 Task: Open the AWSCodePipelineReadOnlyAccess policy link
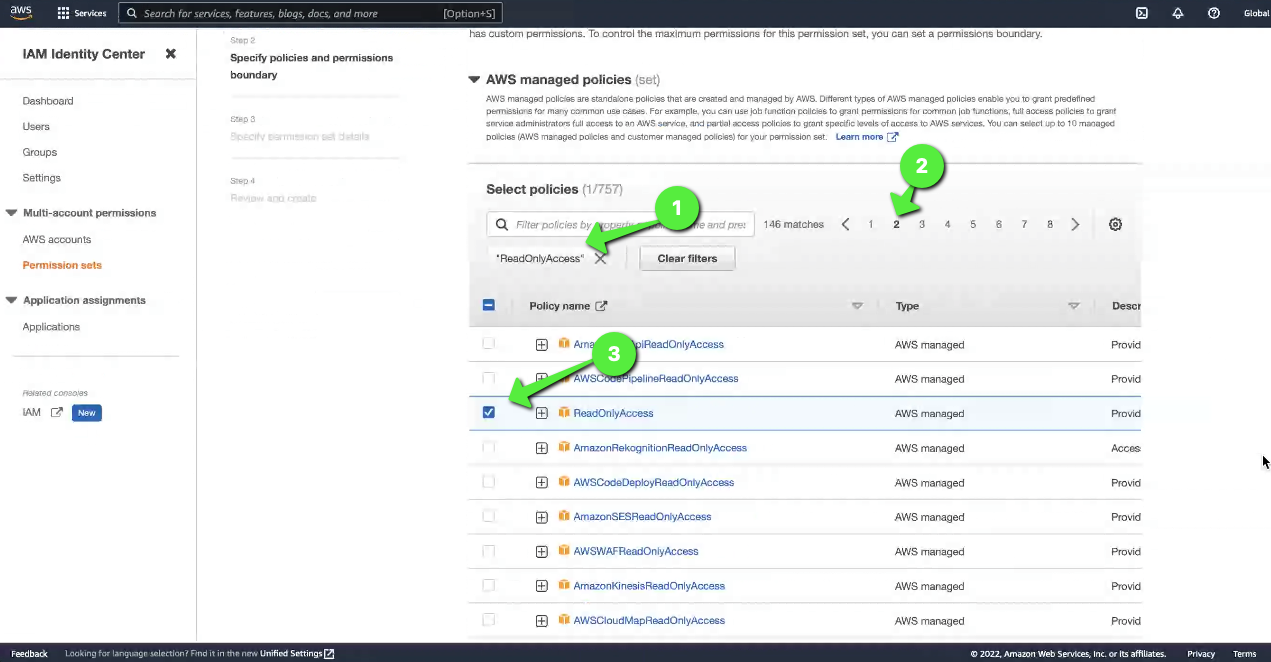[x=655, y=379]
